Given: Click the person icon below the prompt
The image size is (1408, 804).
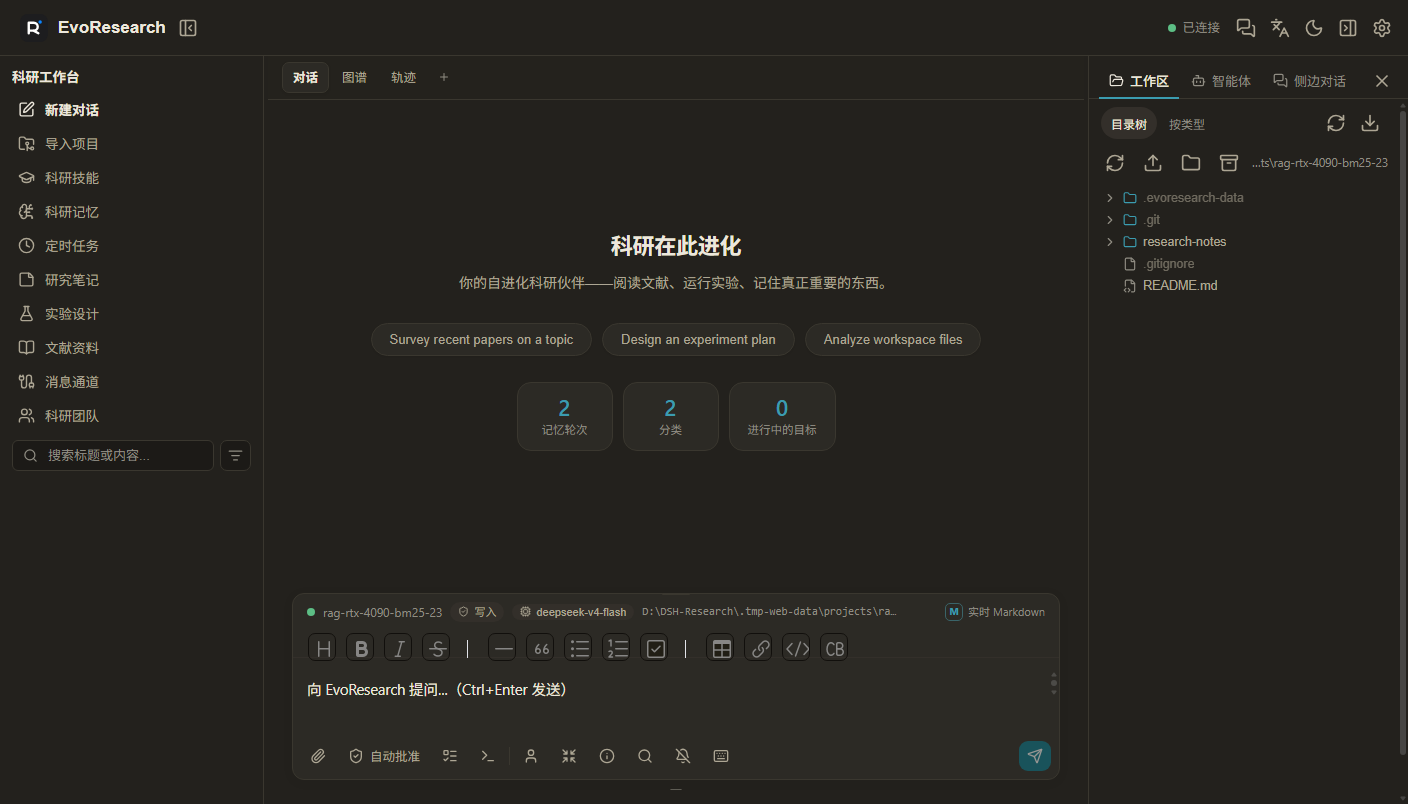Looking at the screenshot, I should tap(531, 756).
